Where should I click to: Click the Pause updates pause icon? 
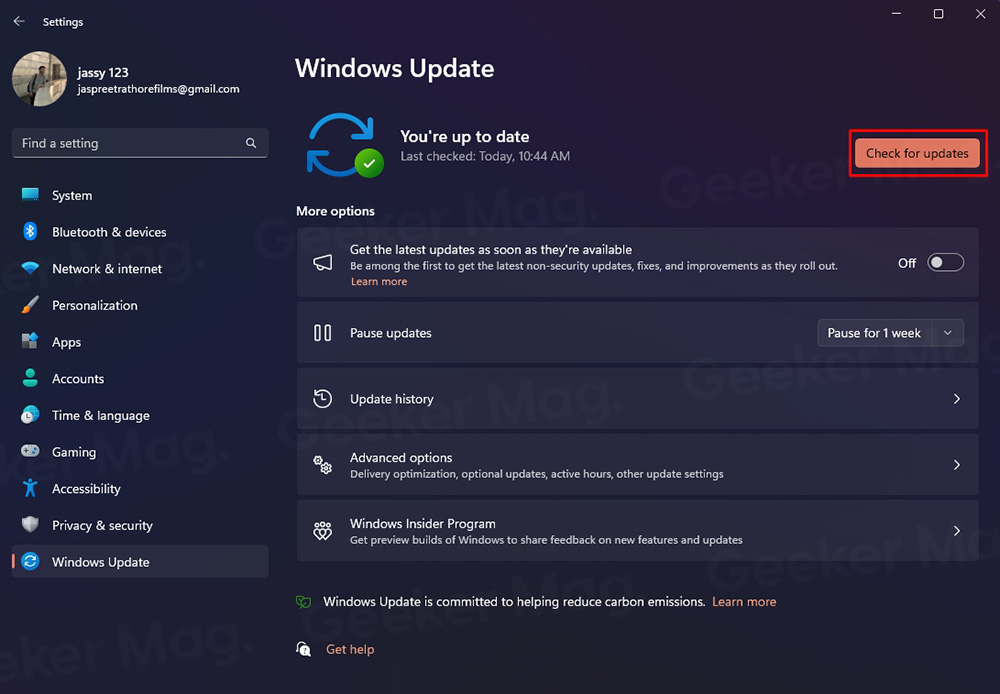(x=323, y=332)
